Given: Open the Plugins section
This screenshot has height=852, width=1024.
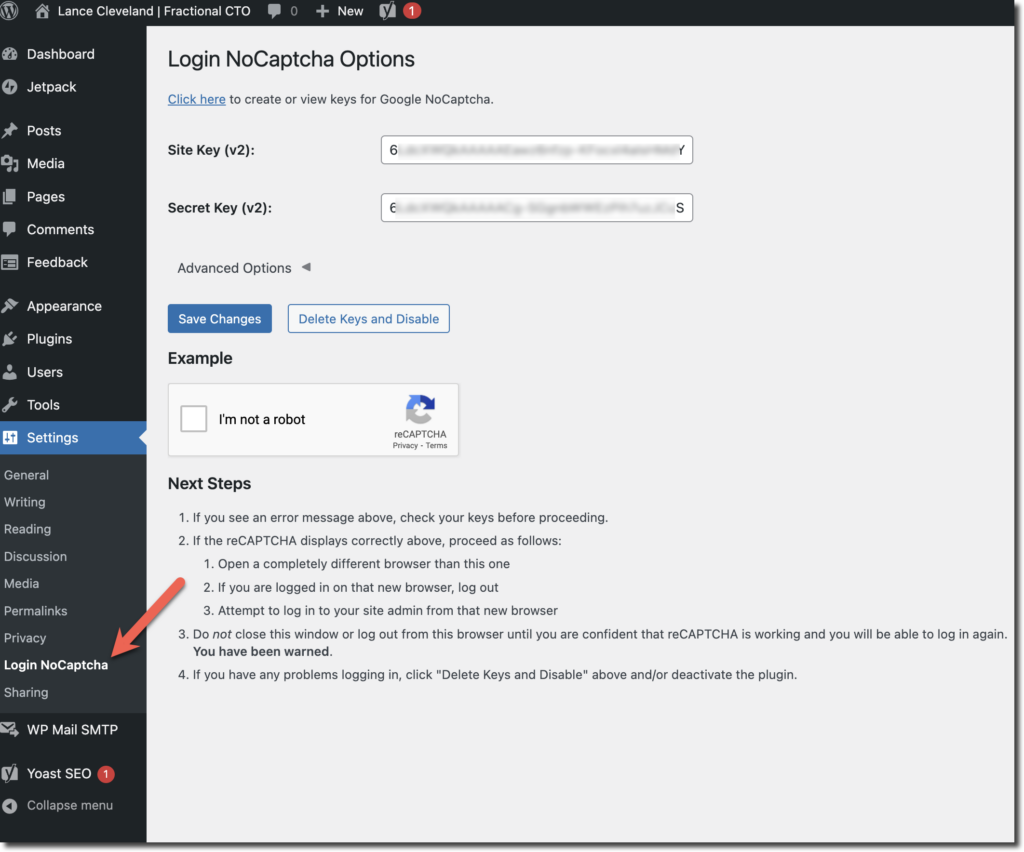Looking at the screenshot, I should click(x=49, y=339).
